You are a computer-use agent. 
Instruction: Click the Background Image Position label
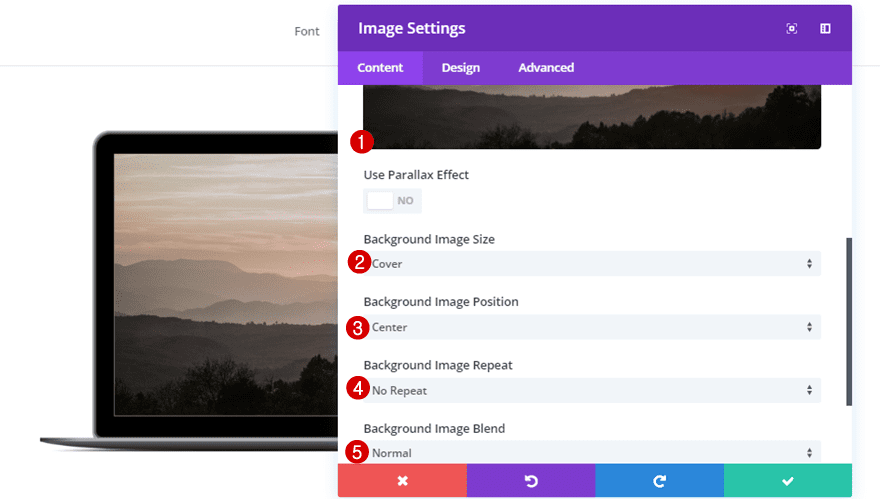click(x=441, y=301)
